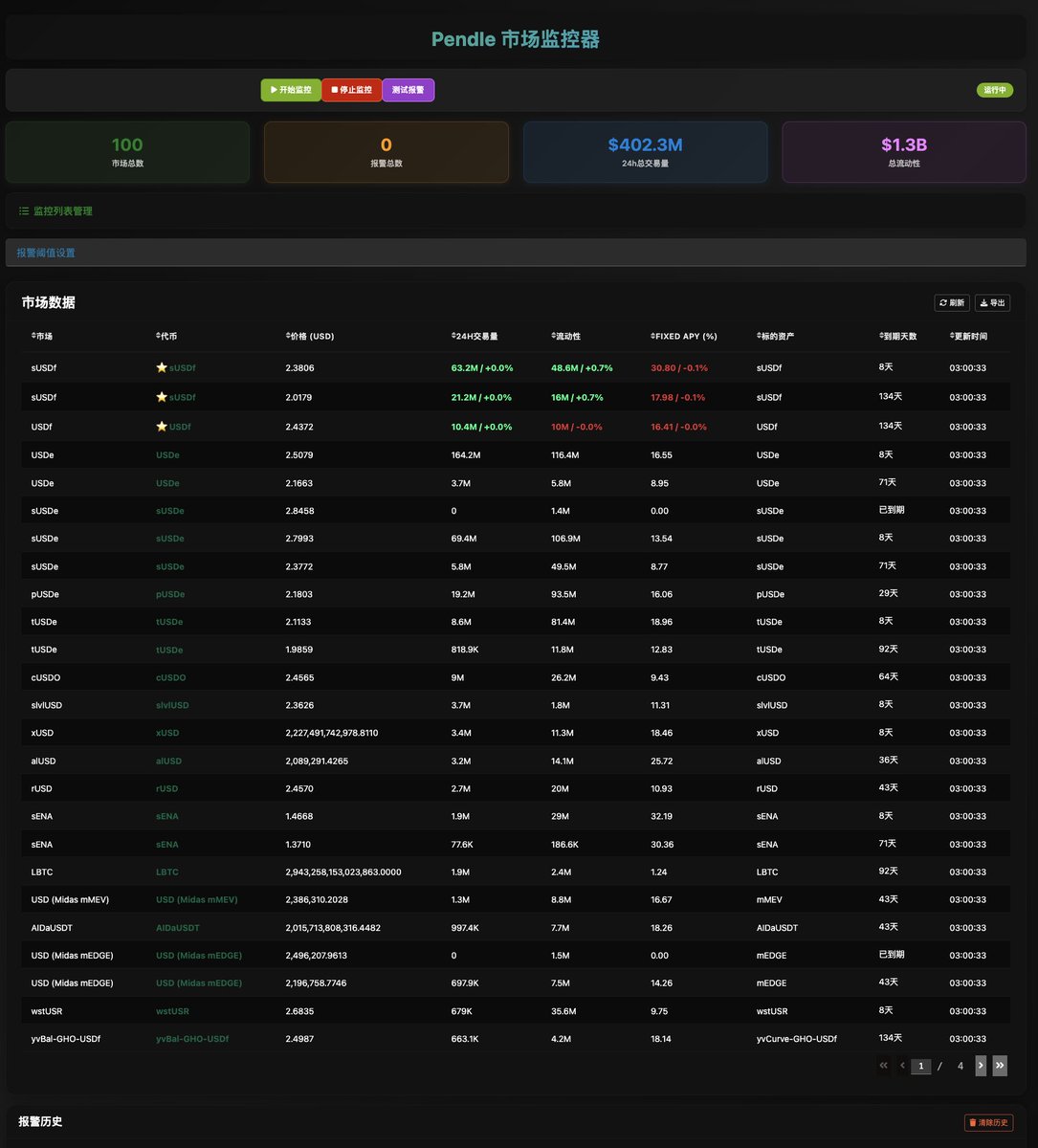The height and width of the screenshot is (1148, 1038).
Task: Sort by 24H交易量 column header
Action: point(475,337)
